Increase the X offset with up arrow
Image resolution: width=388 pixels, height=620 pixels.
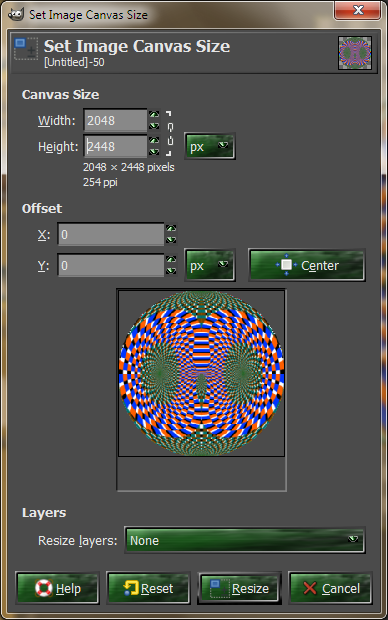tap(171, 228)
